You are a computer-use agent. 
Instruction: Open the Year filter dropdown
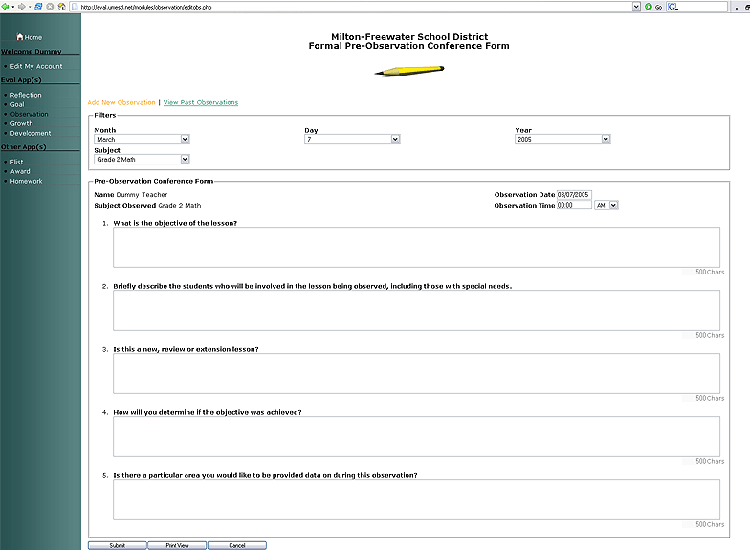(x=606, y=139)
